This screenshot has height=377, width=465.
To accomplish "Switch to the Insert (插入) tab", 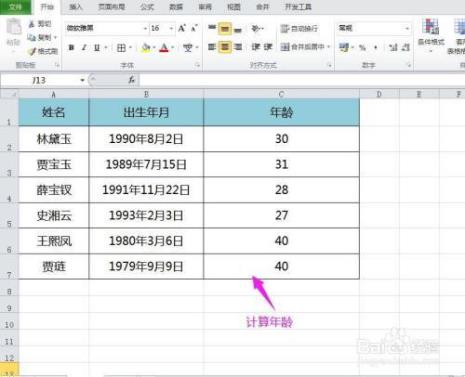I will (76, 7).
